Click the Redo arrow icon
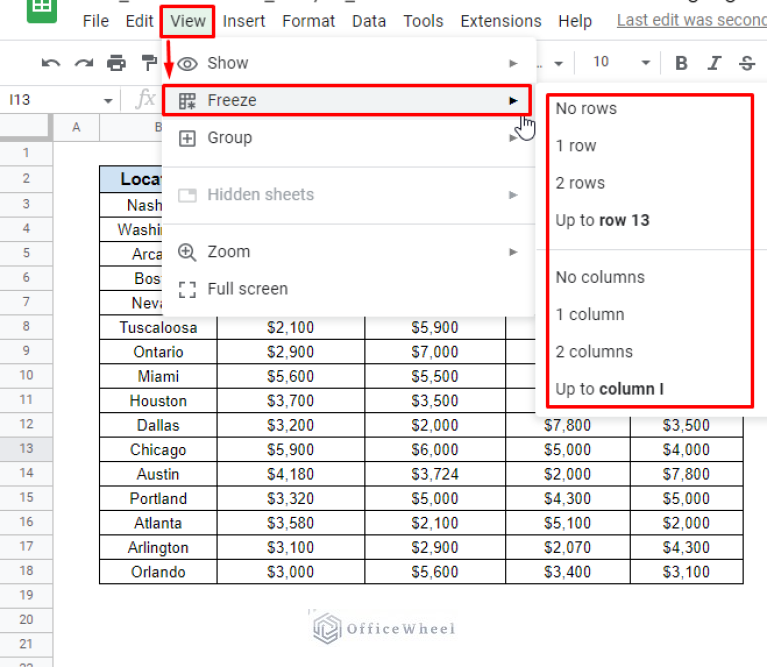 click(x=83, y=63)
